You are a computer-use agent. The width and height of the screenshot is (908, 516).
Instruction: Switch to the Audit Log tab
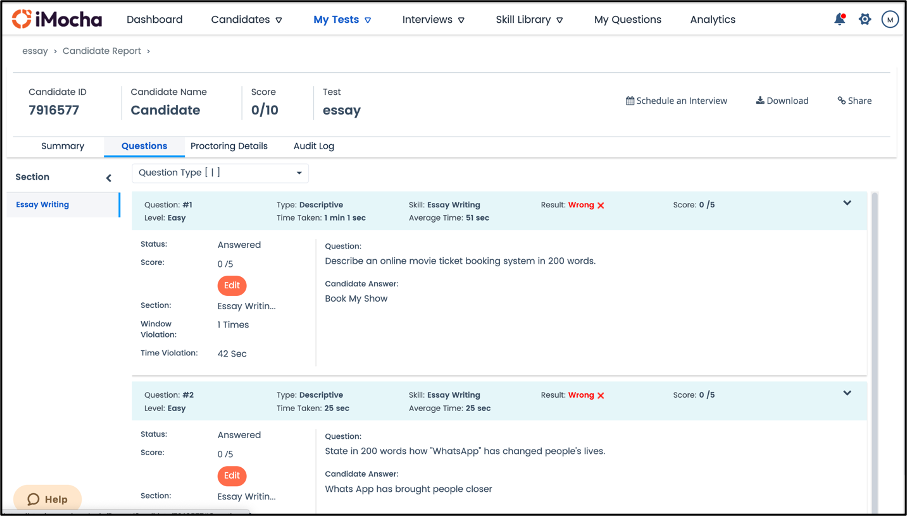(x=314, y=146)
